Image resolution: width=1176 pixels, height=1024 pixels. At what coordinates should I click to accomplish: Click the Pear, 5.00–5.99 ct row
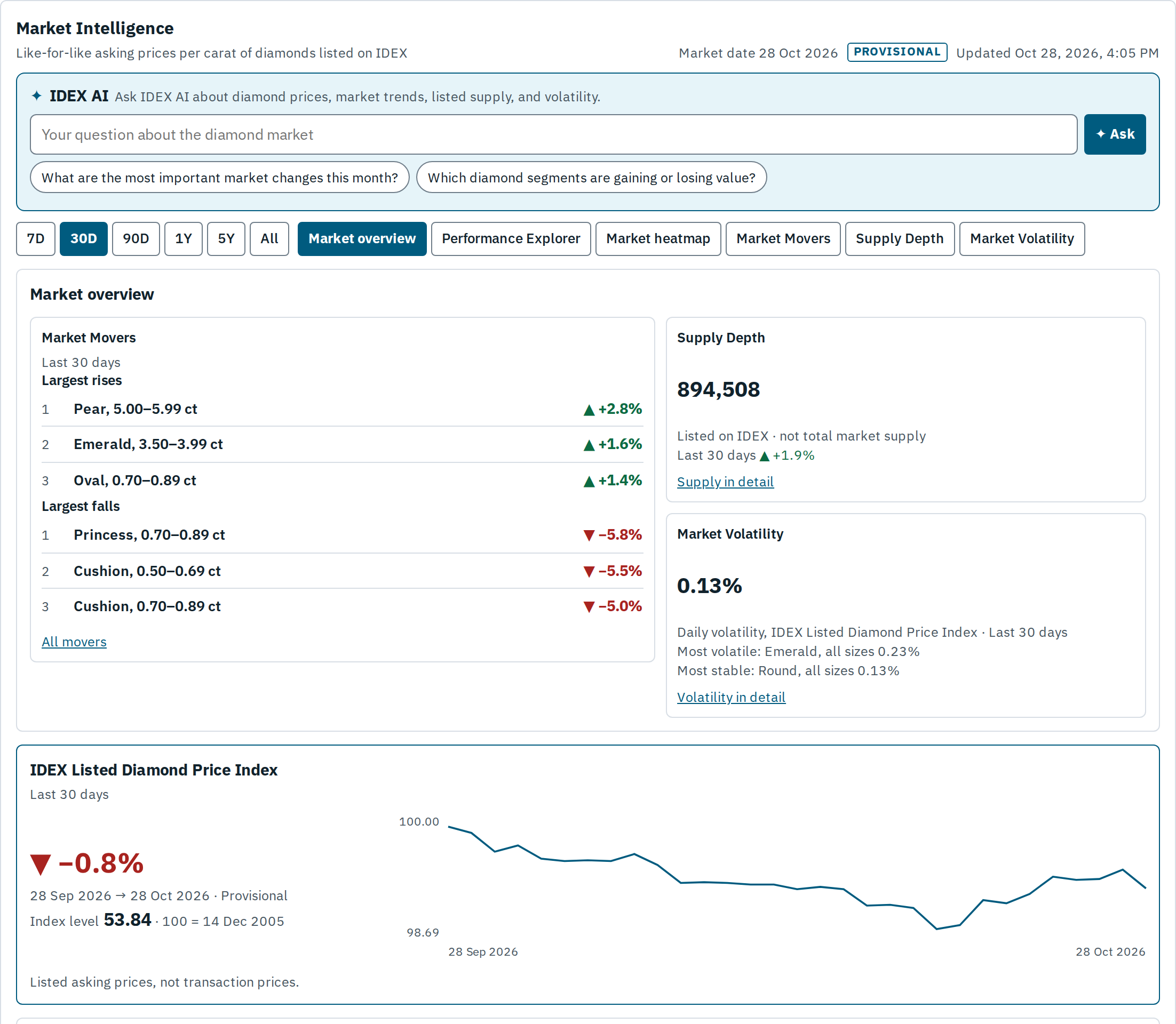pyautogui.click(x=342, y=409)
